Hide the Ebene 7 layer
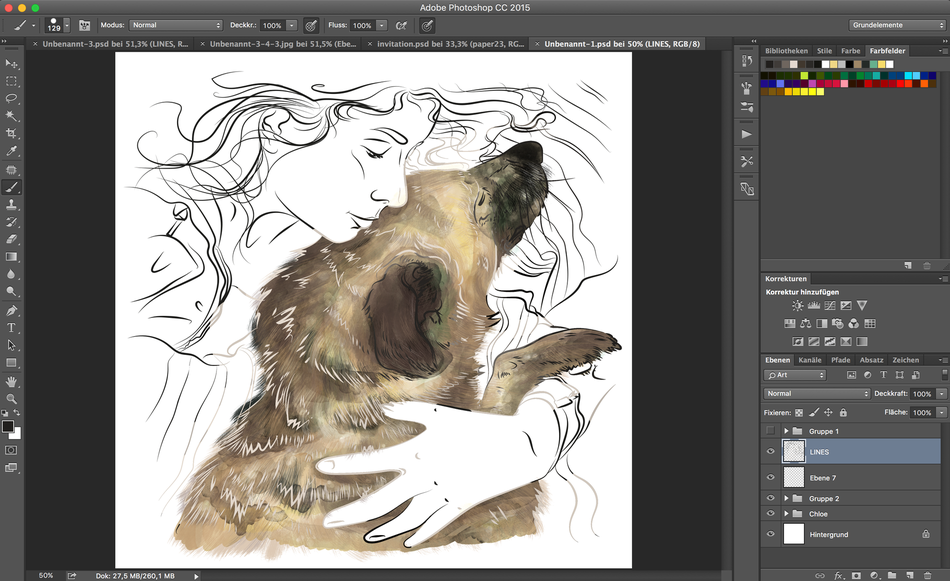 771,477
